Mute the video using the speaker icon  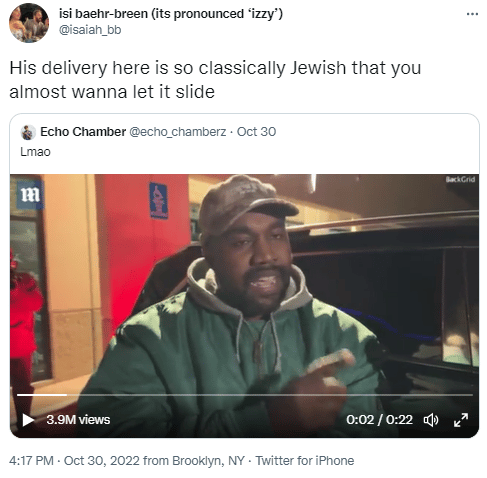point(431,420)
